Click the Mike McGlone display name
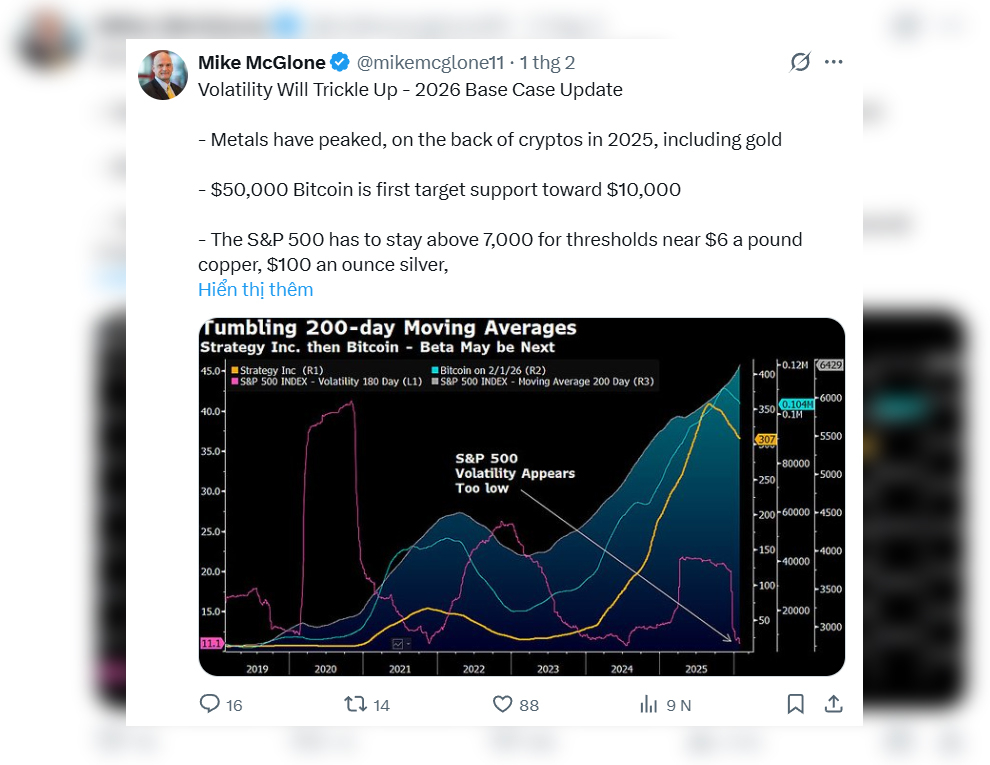Image resolution: width=990 pixels, height=765 pixels. (x=261, y=62)
